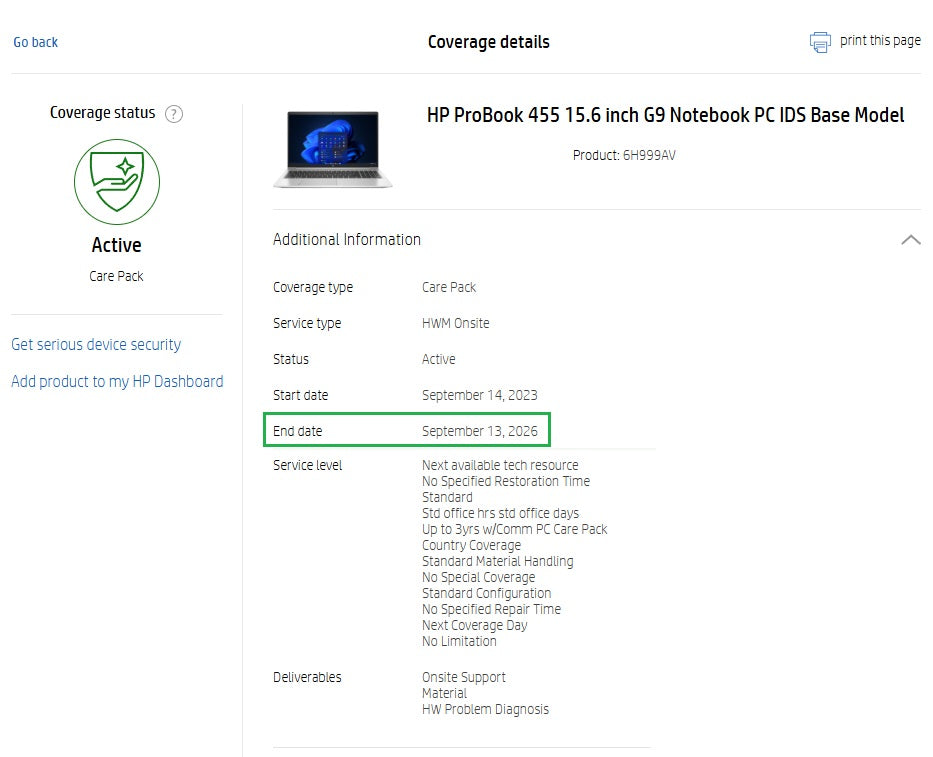Select the HP ProBook 455 product title
This screenshot has width=933, height=757.
click(665, 115)
